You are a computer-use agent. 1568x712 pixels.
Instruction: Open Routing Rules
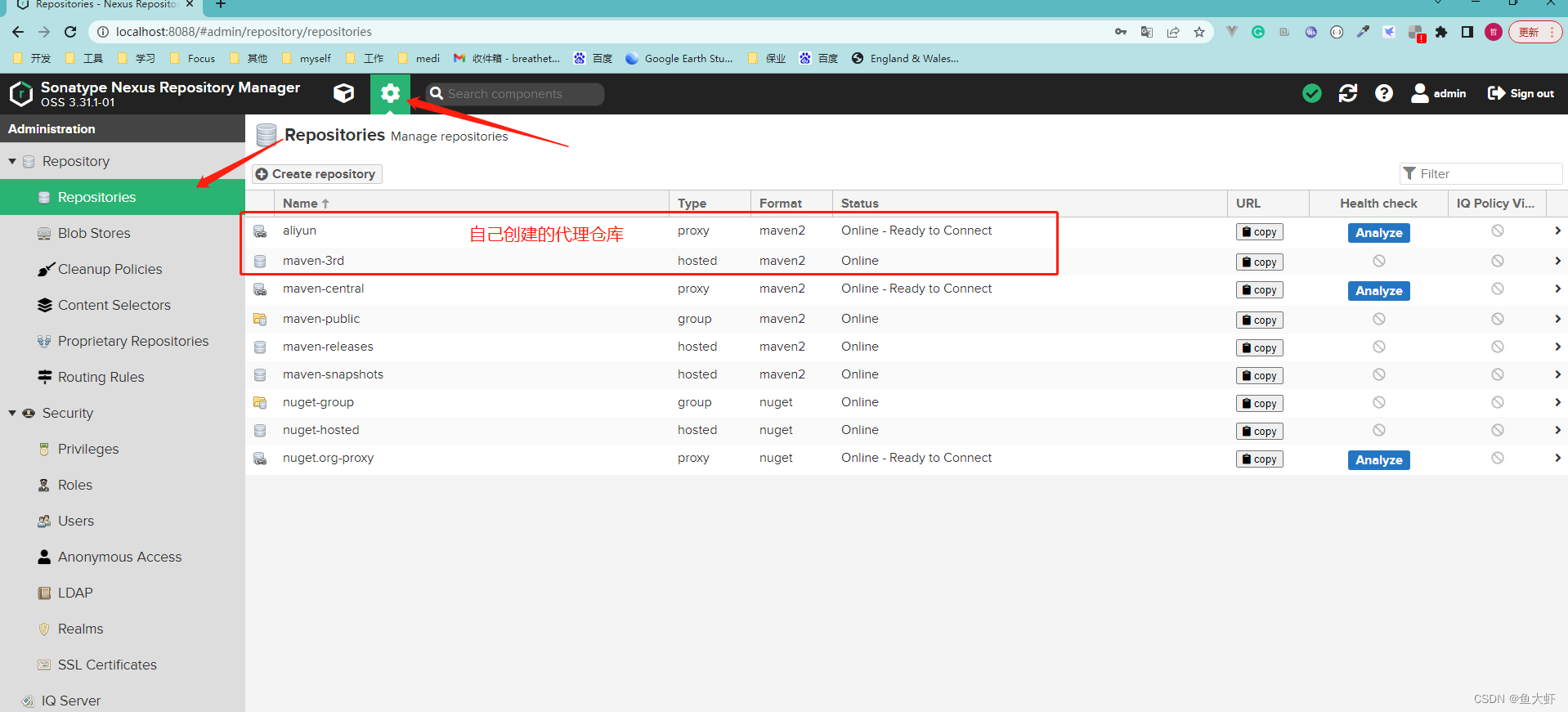(x=101, y=377)
